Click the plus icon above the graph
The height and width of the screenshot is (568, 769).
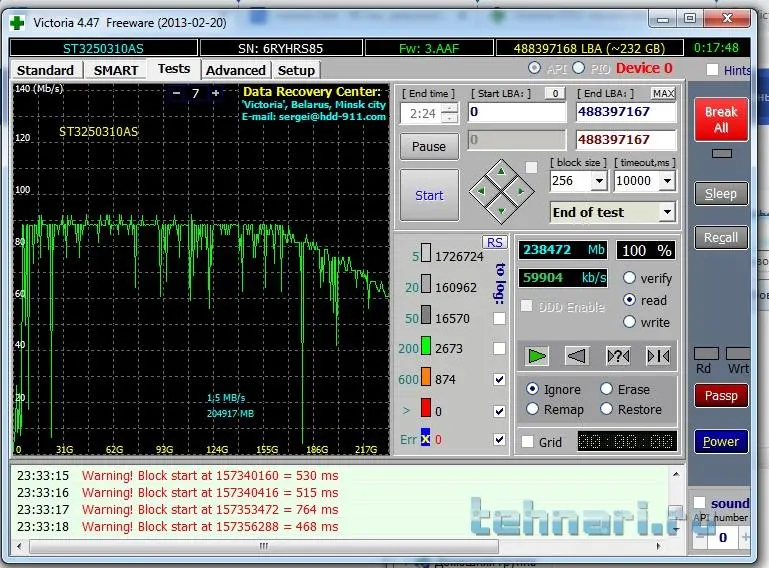[214, 93]
